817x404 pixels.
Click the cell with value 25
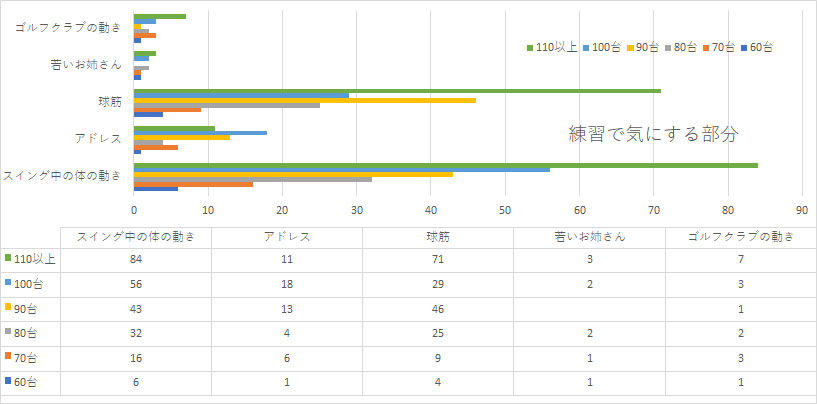(438, 334)
